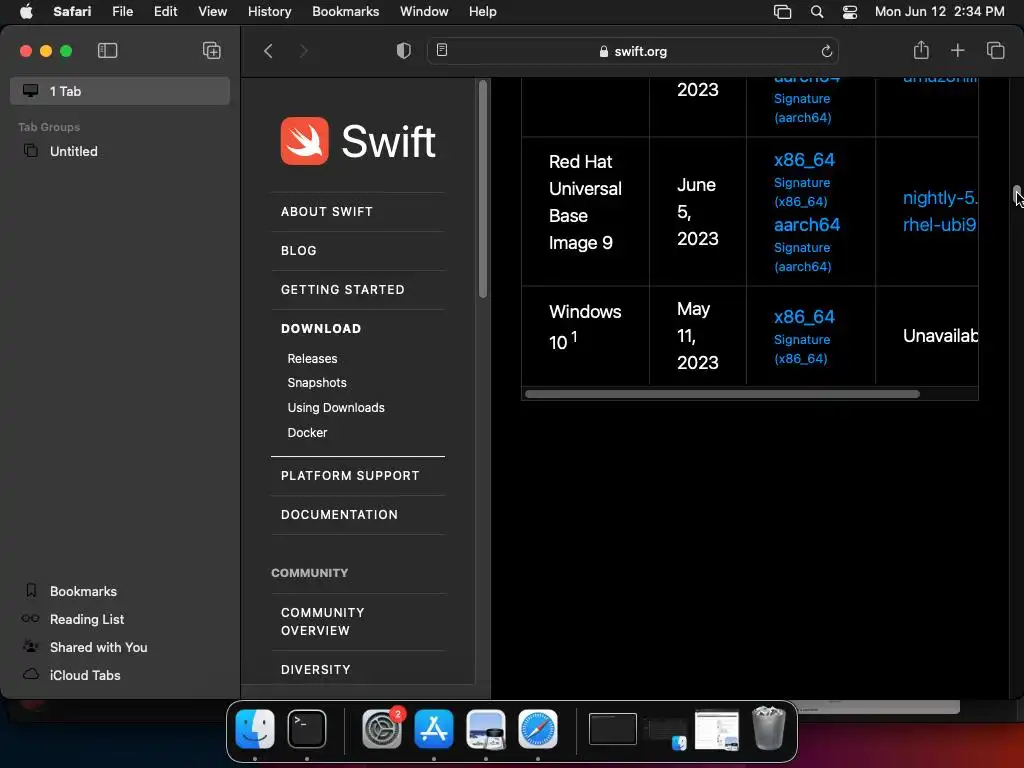Open the Edit menu
This screenshot has height=768, width=1024.
pos(165,11)
